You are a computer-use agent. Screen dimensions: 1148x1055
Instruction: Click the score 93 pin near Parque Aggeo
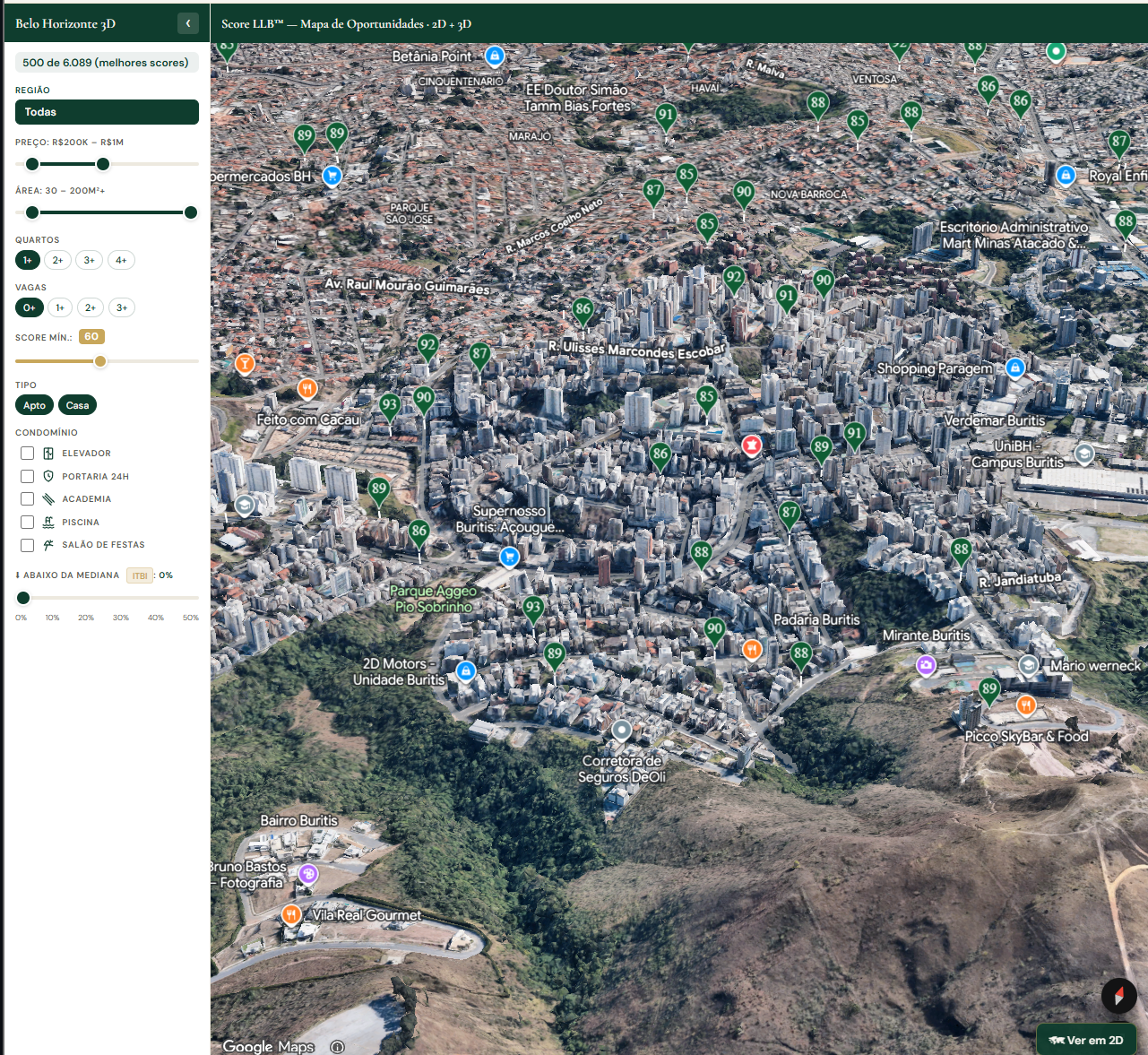(x=533, y=609)
